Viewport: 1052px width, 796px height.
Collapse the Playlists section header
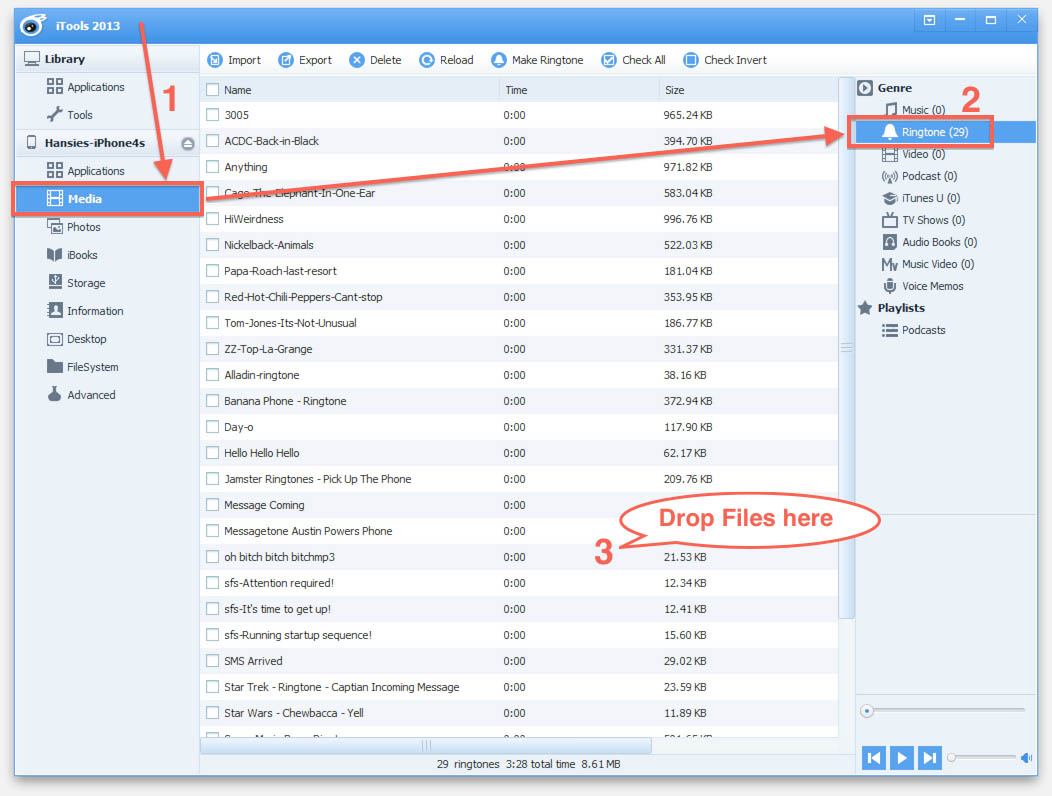(892, 308)
